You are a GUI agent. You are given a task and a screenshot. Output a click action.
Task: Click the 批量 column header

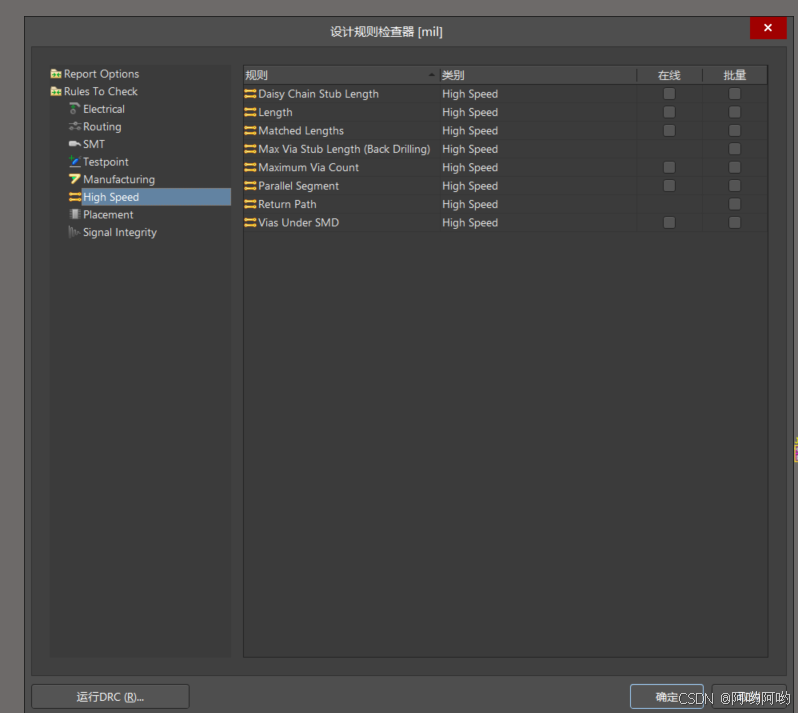(734, 75)
